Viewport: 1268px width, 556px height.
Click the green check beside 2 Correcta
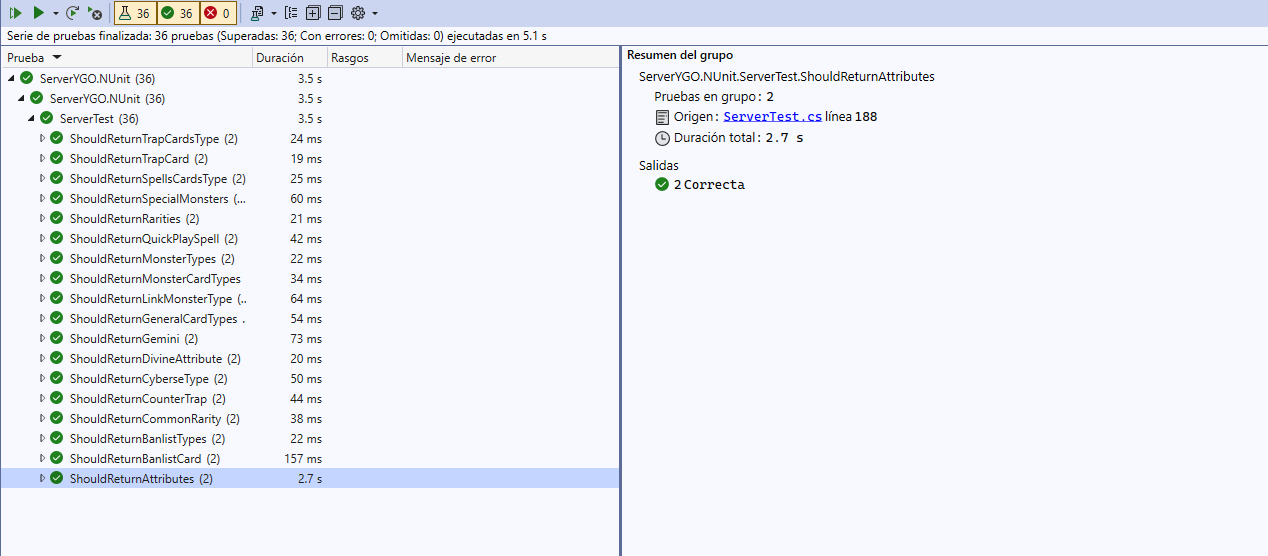click(x=662, y=184)
